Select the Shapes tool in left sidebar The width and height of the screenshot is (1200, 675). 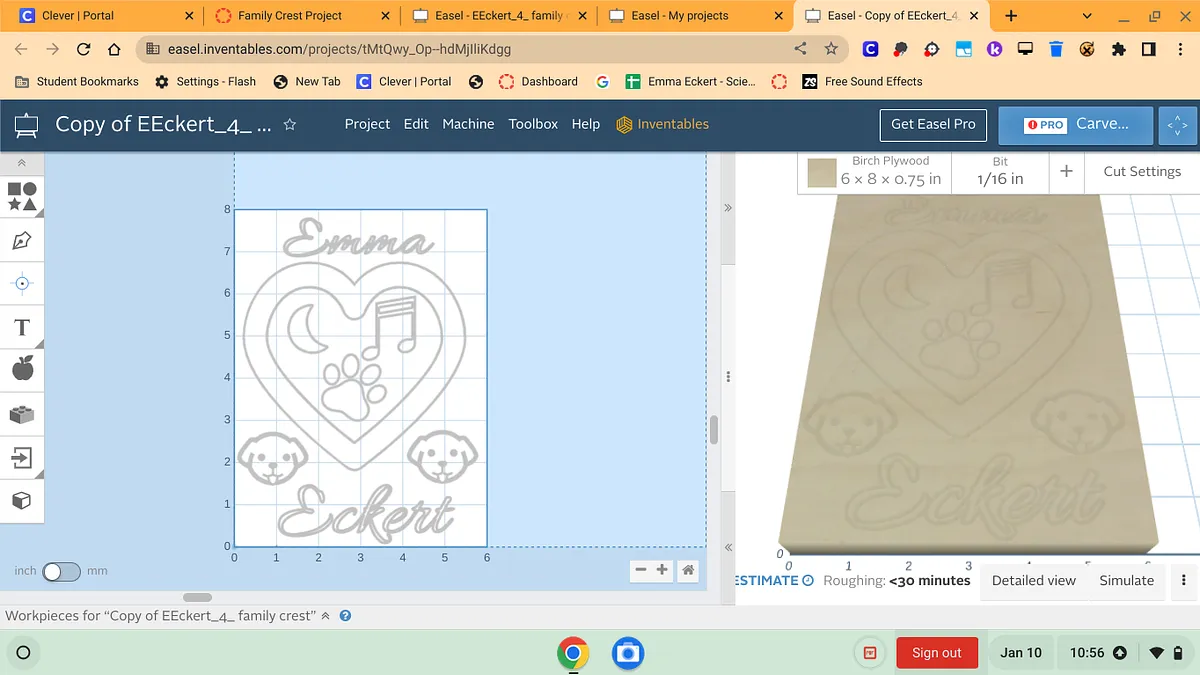click(x=22, y=196)
